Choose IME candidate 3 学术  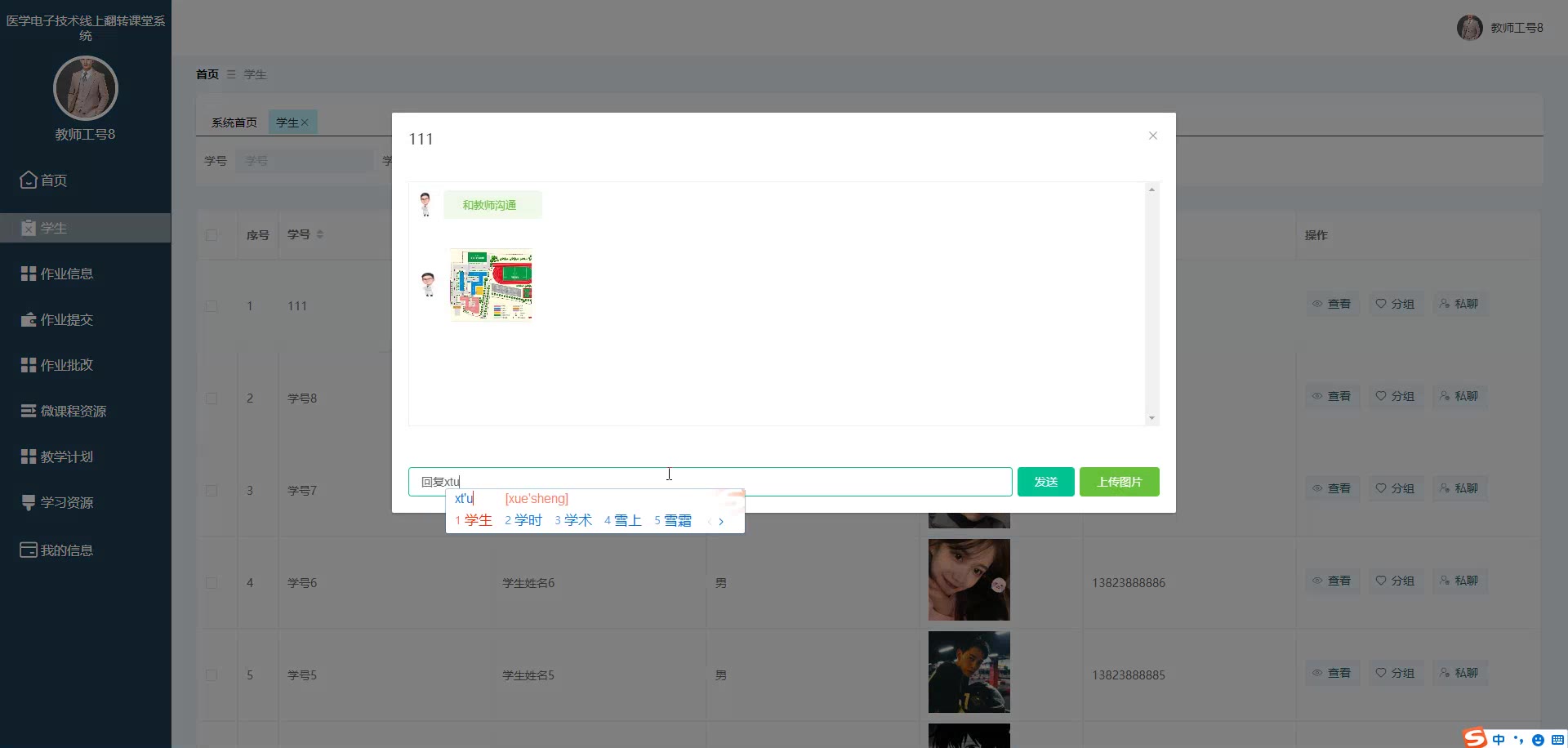(573, 520)
